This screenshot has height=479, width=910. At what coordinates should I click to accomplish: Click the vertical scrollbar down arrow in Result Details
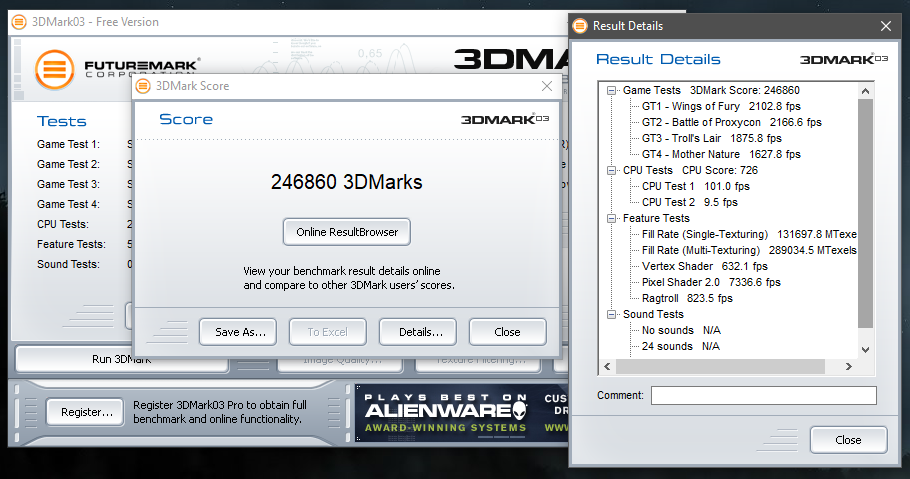(x=865, y=350)
